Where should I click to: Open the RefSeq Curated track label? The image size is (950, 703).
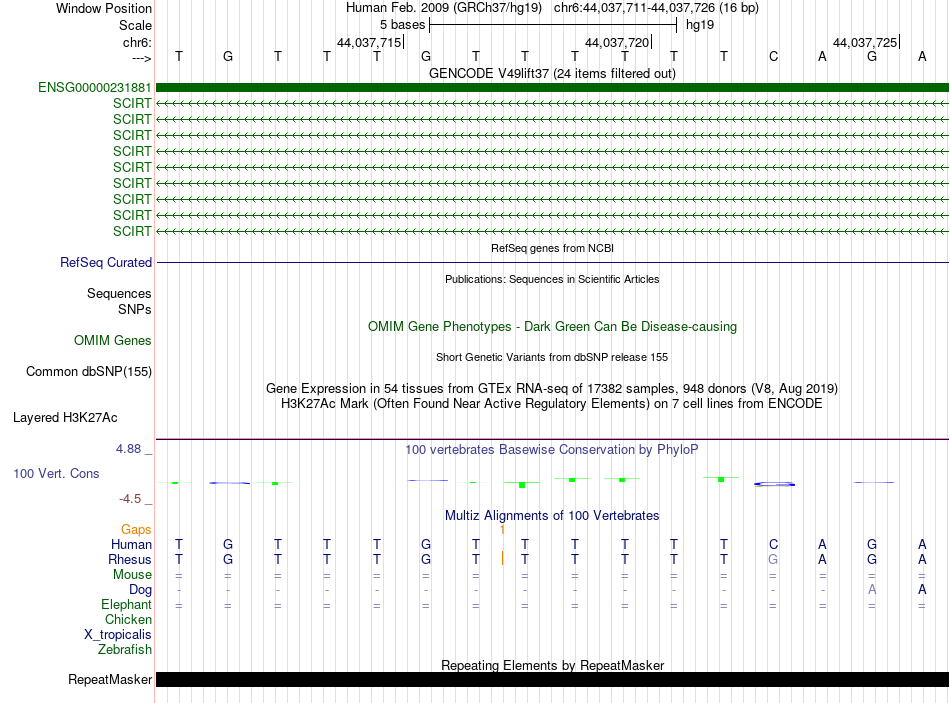click(x=106, y=262)
